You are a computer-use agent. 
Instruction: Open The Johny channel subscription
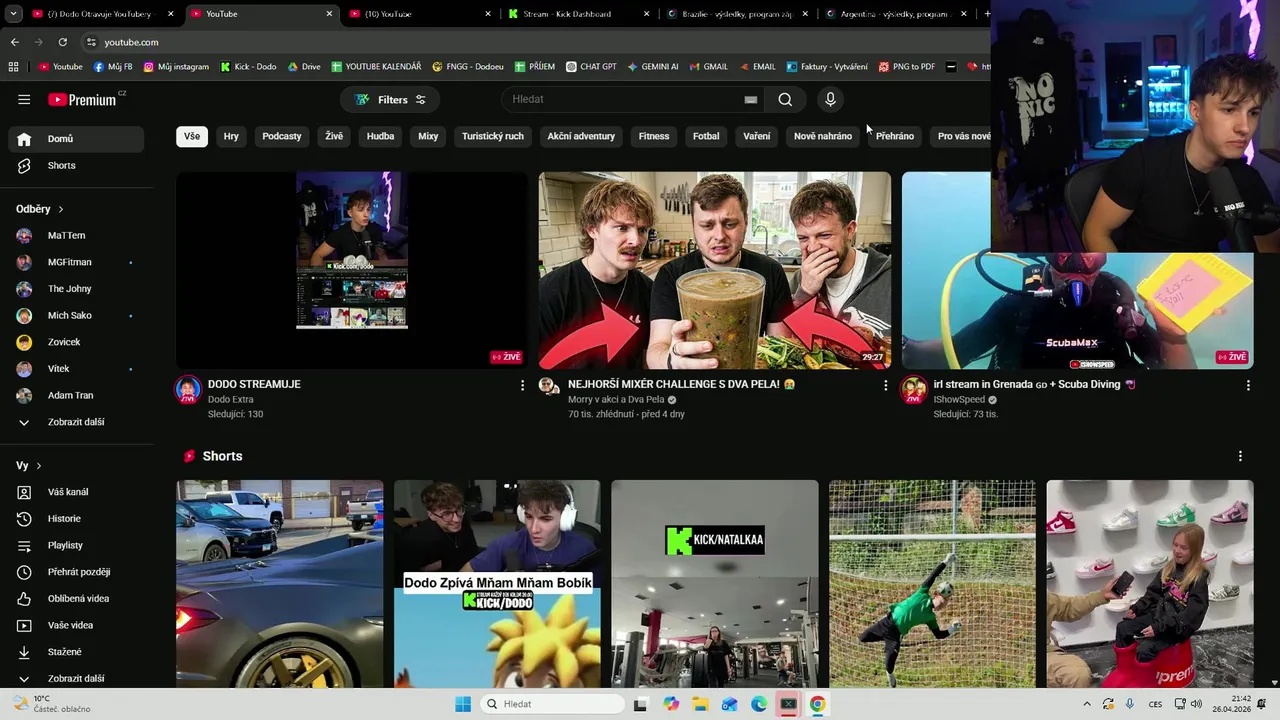(x=76, y=289)
